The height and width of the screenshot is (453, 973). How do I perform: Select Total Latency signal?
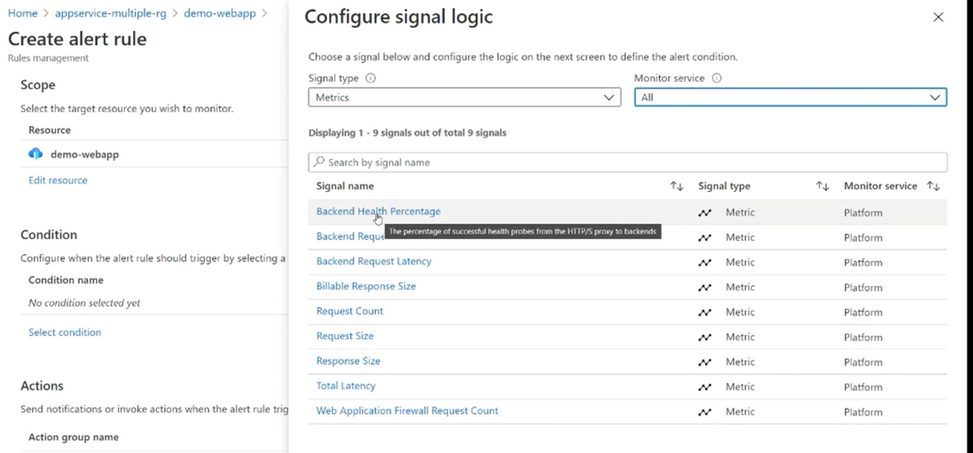[x=346, y=385]
